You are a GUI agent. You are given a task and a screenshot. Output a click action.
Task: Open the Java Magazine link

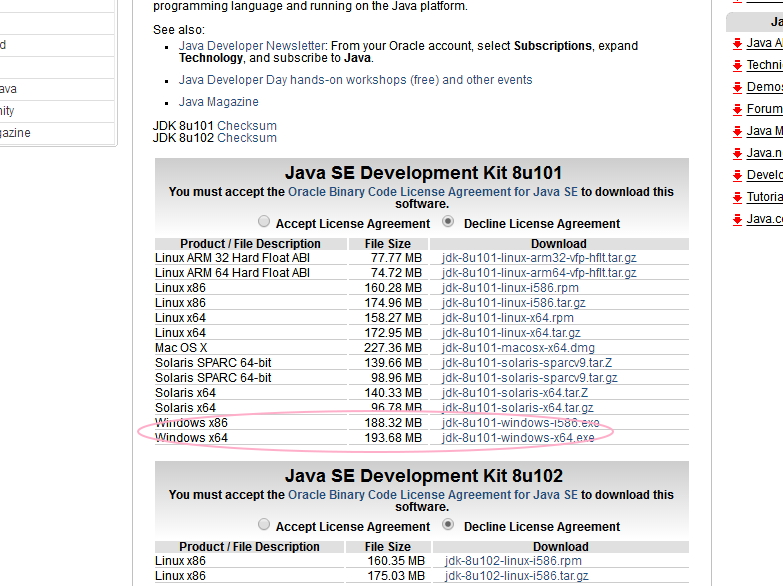[219, 102]
